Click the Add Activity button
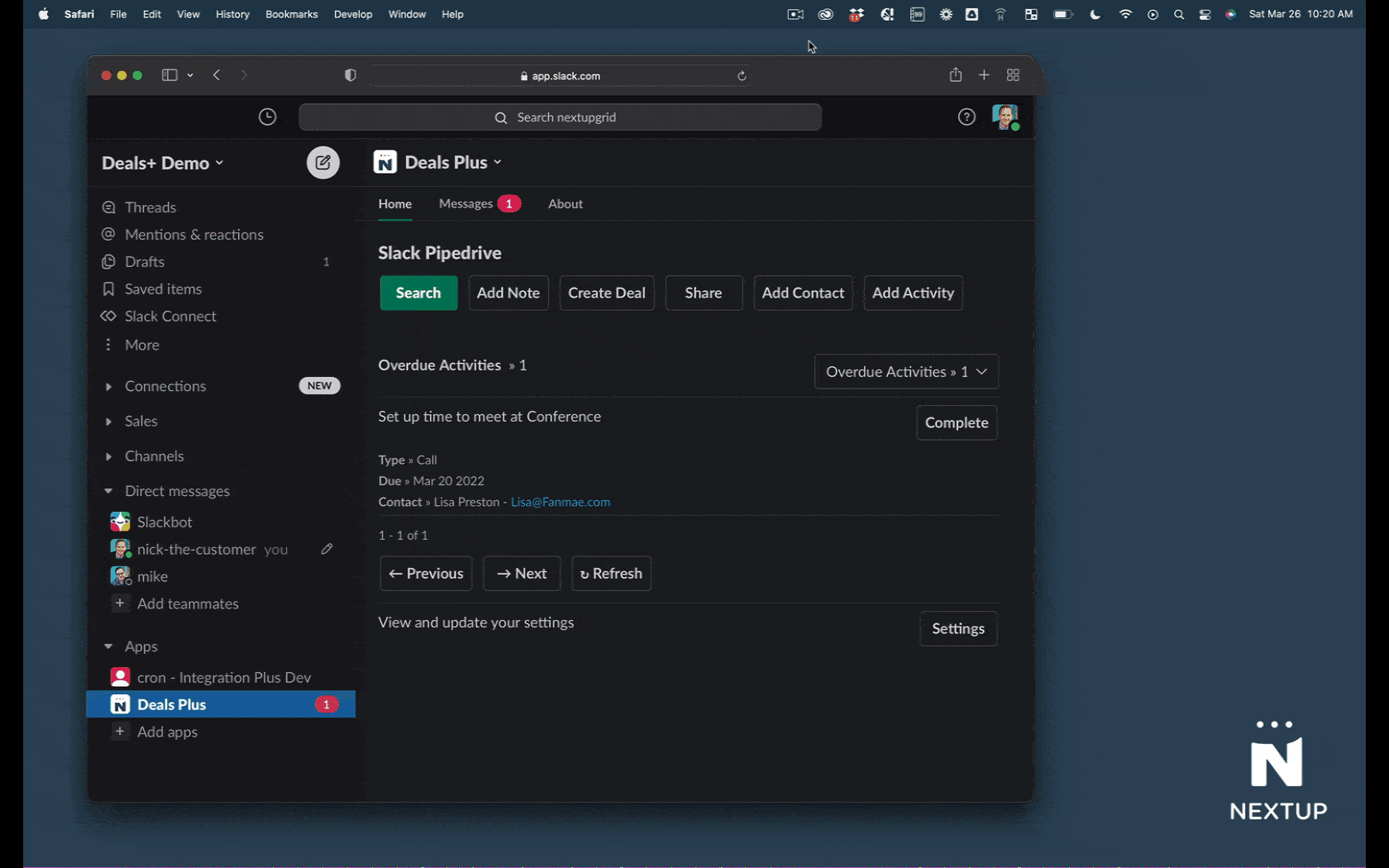1389x868 pixels. pos(913,293)
